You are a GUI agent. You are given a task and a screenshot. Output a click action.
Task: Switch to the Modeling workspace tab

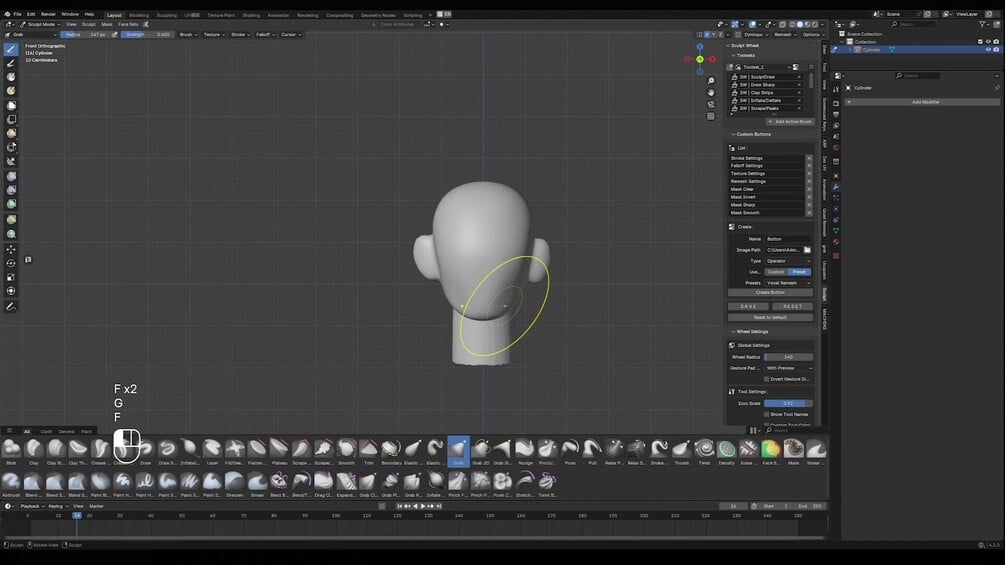(x=138, y=15)
